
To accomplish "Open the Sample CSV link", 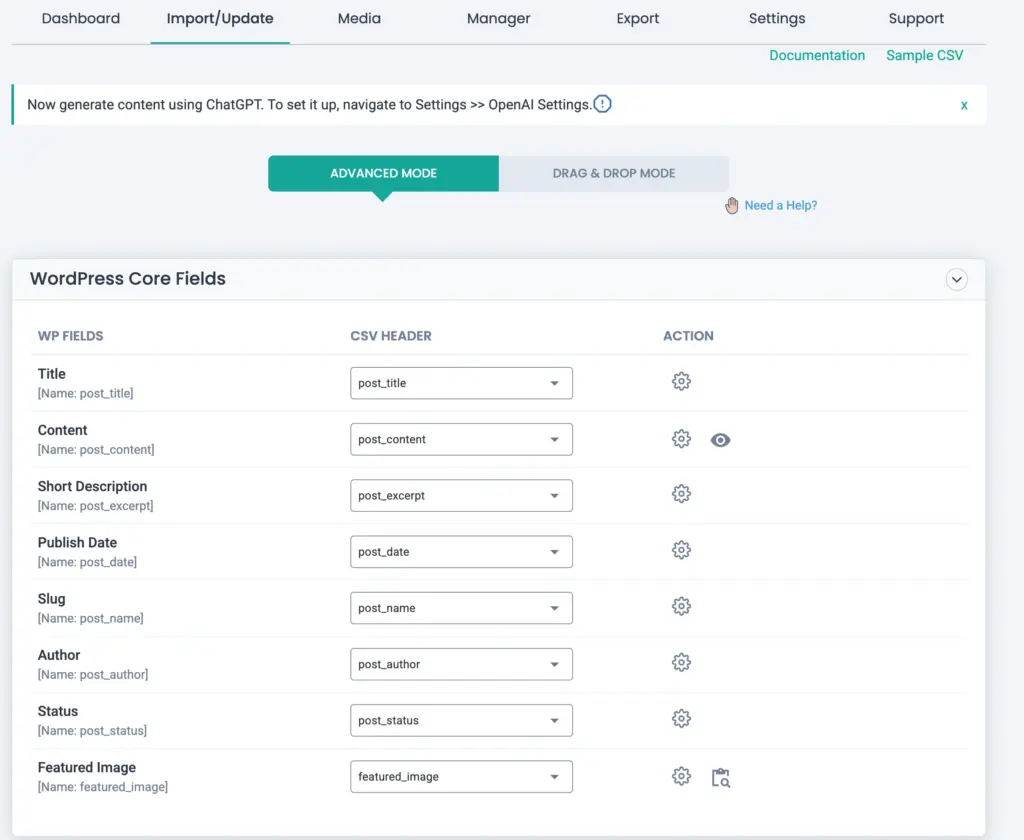I will (924, 56).
